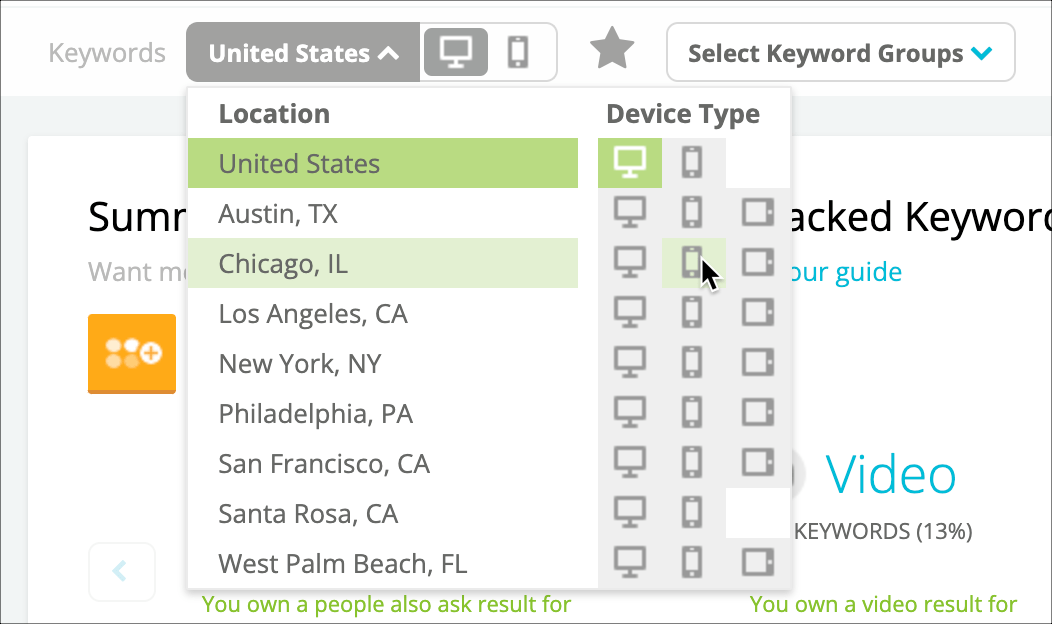The width and height of the screenshot is (1052, 624).
Task: Toggle desktop view in top bar
Action: coord(456,52)
